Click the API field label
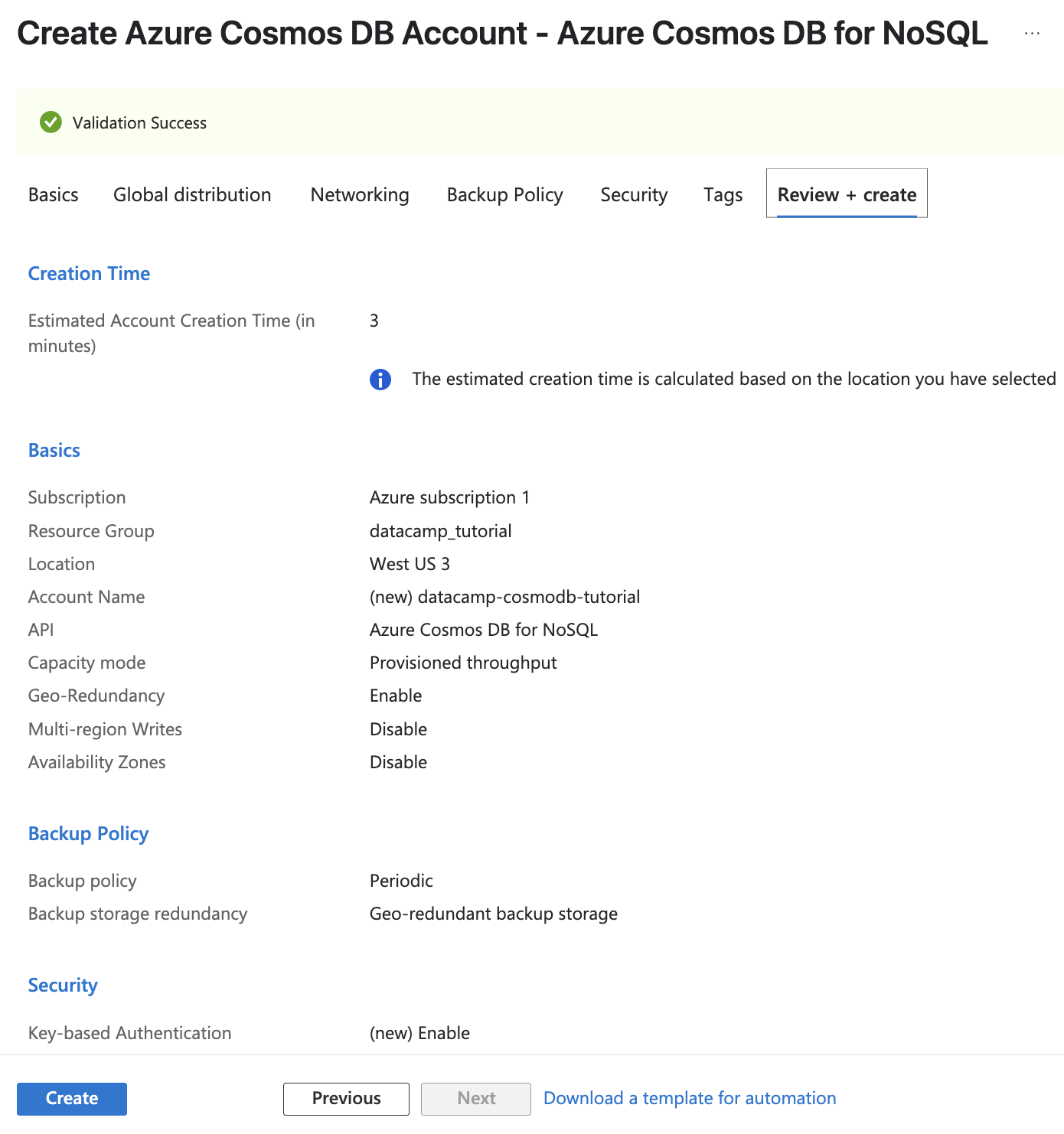The width and height of the screenshot is (1064, 1134). point(41,631)
